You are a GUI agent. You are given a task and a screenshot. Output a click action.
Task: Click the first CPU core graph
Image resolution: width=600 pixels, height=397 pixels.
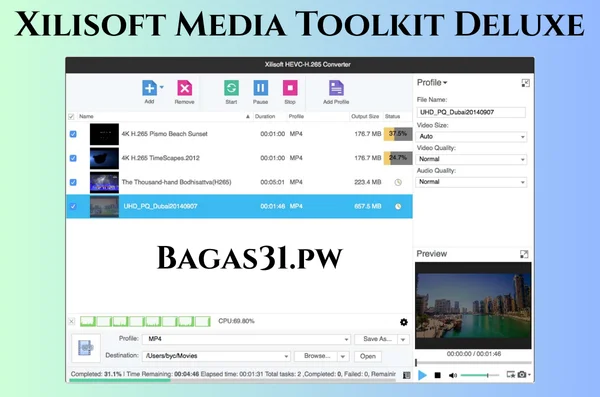[x=88, y=321]
